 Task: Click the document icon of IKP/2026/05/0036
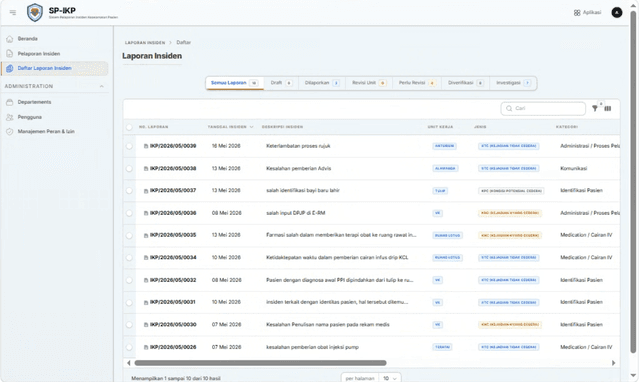146,213
